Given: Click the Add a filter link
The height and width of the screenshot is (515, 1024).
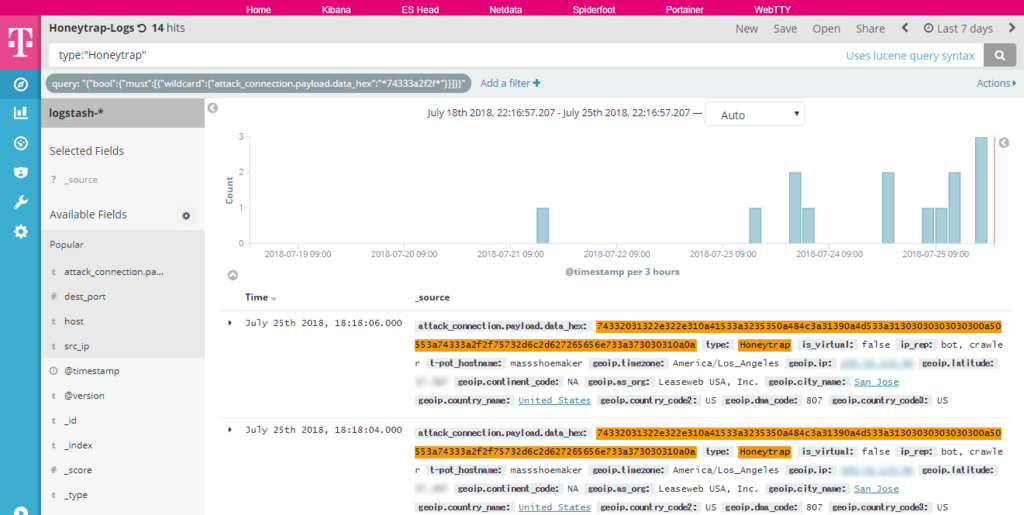Looking at the screenshot, I should [x=510, y=83].
